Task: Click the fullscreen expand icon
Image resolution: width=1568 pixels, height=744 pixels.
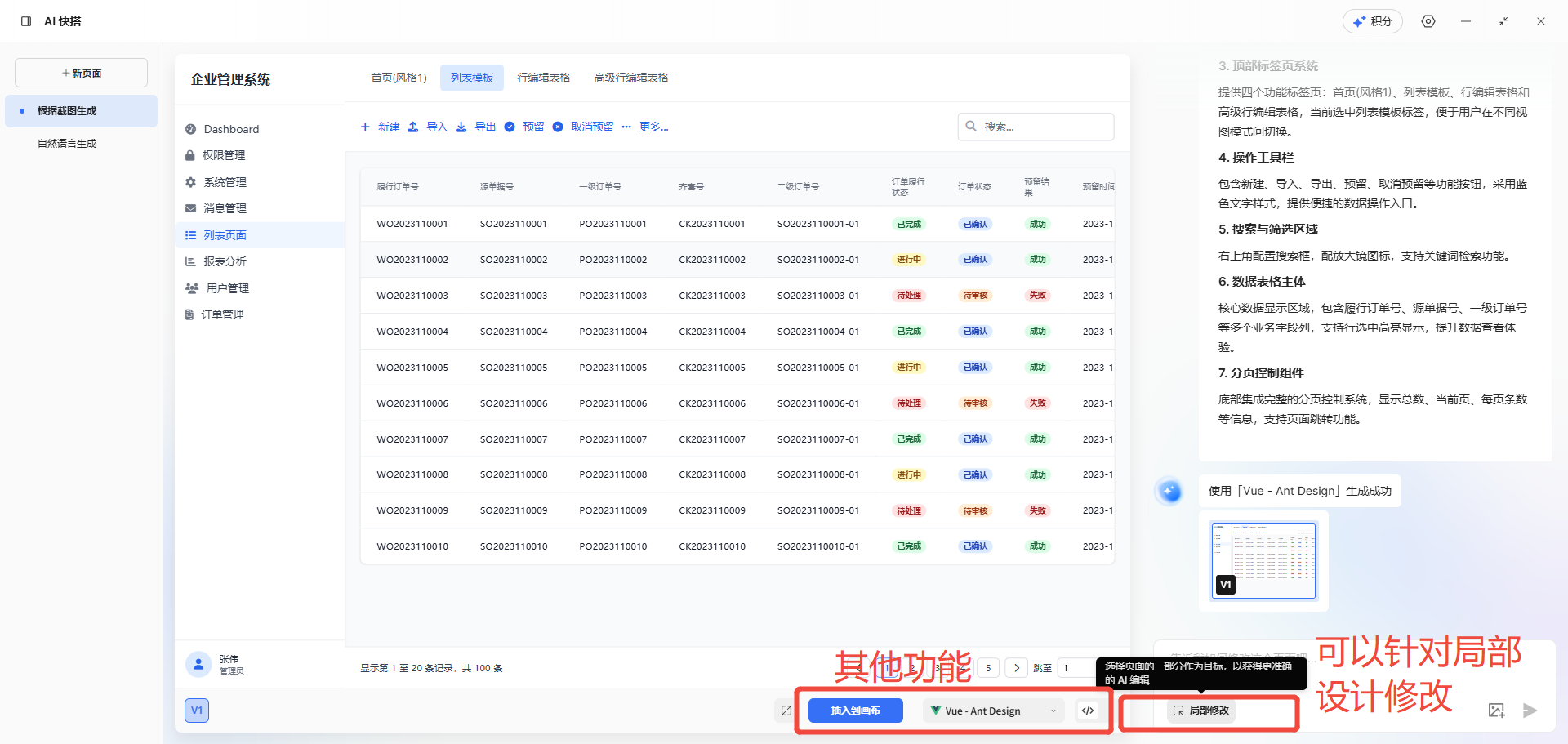Action: [786, 711]
